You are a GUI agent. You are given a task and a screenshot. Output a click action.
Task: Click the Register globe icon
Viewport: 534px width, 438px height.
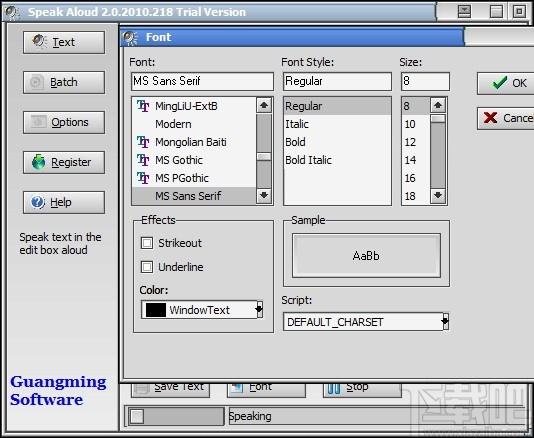click(38, 162)
